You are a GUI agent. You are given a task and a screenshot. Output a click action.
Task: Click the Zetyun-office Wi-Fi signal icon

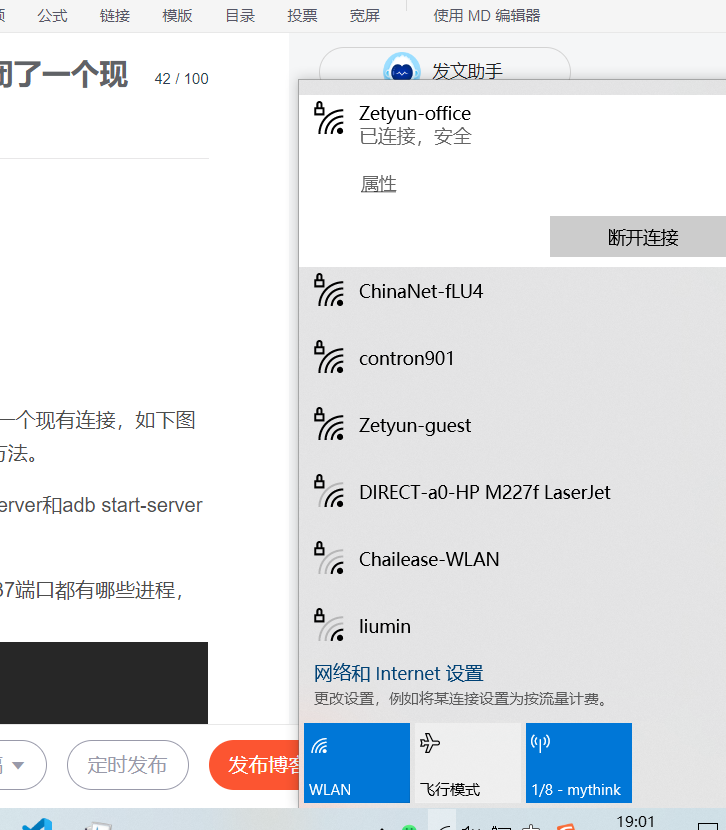pos(329,119)
